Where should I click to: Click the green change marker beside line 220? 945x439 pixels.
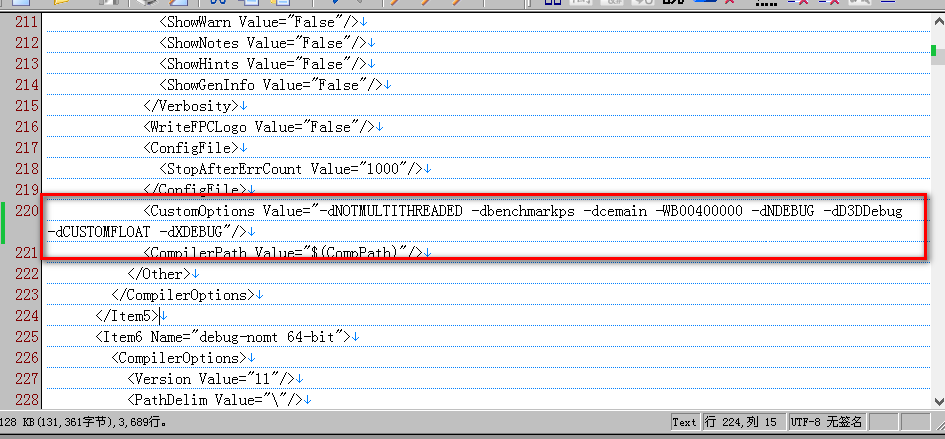[2, 221]
